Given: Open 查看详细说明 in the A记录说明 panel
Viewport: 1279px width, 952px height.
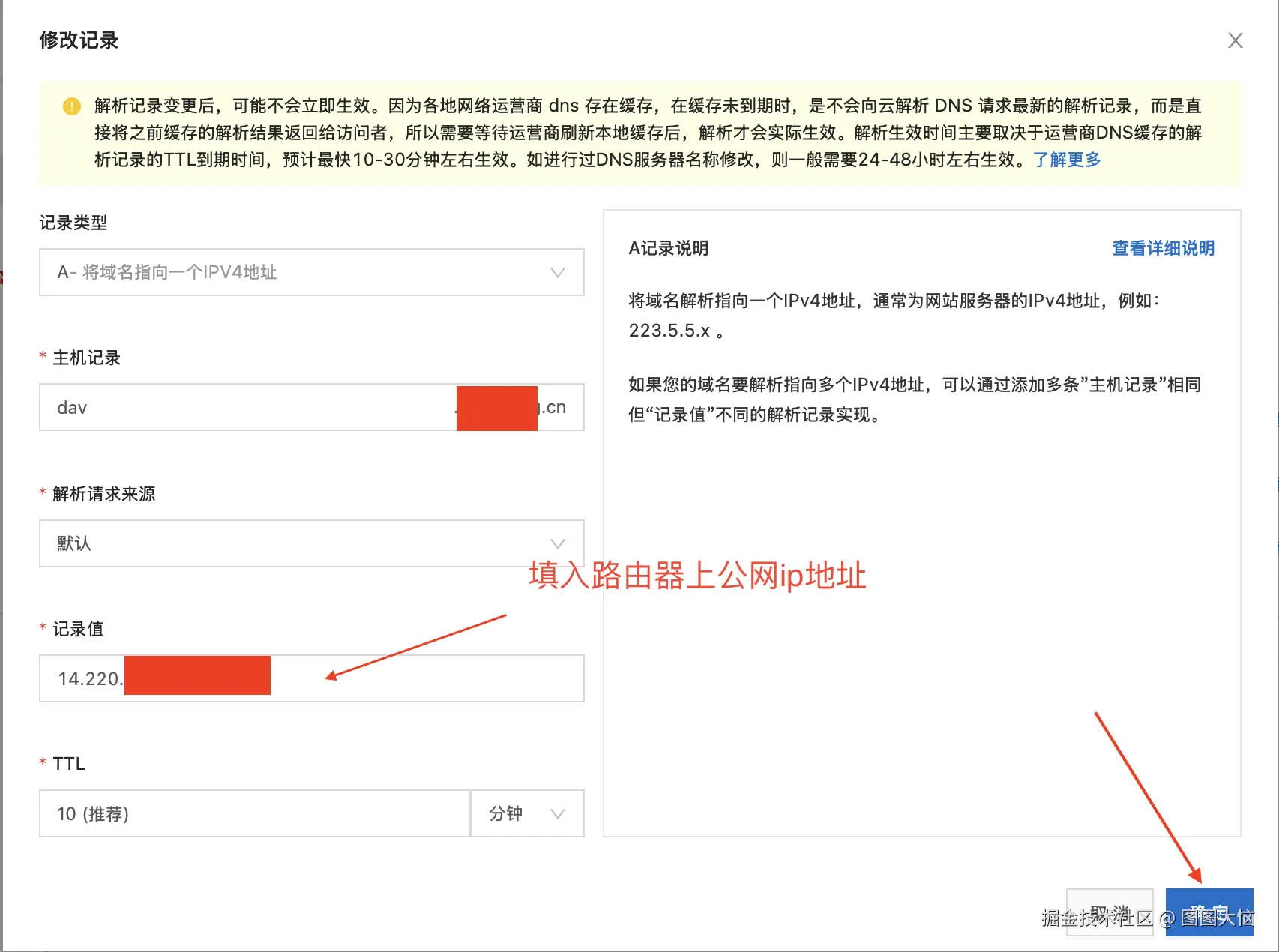Looking at the screenshot, I should click(x=1163, y=248).
